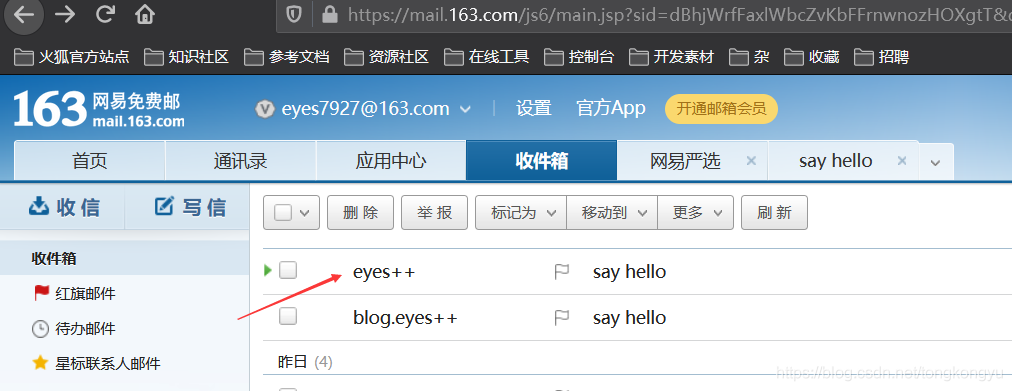Switch to the 首页 tab
The height and width of the screenshot is (391, 1012).
coord(90,161)
